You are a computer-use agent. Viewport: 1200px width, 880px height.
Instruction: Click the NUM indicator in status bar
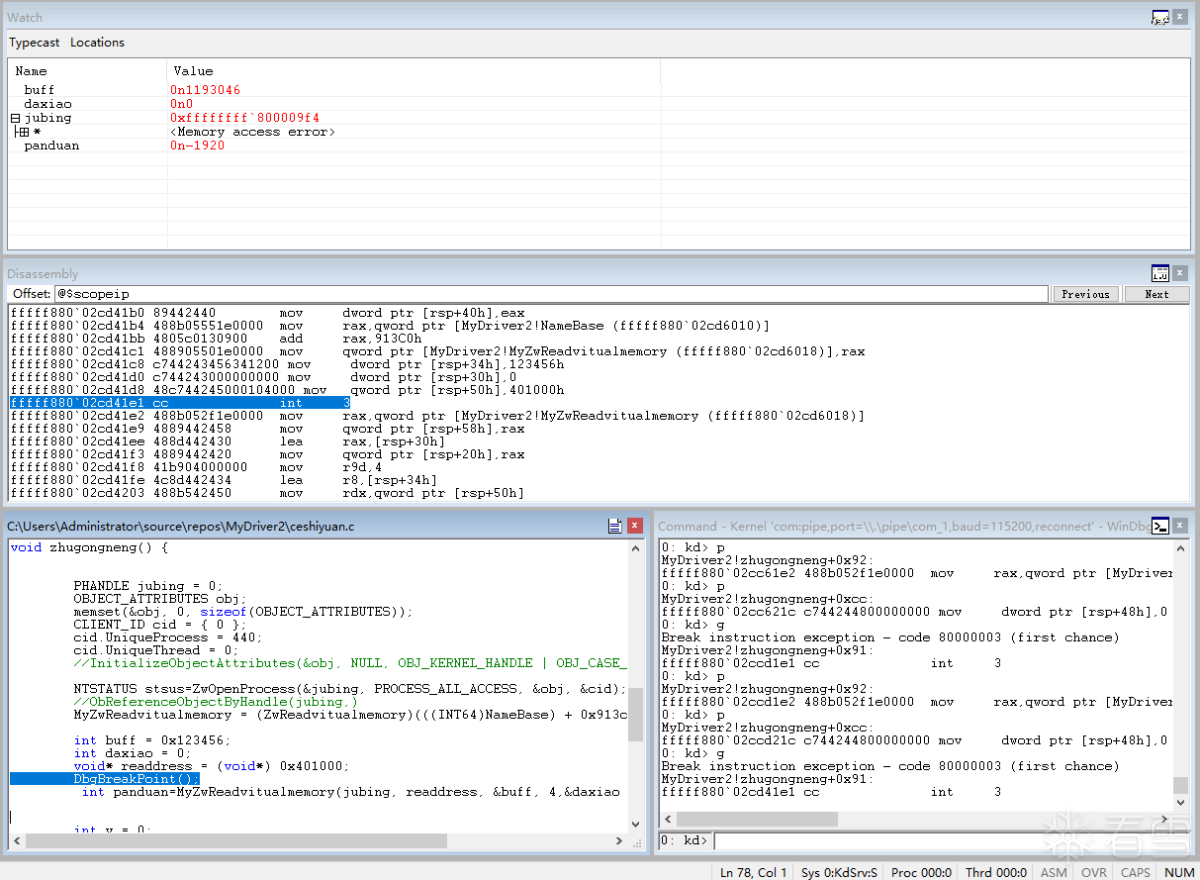point(1178,872)
